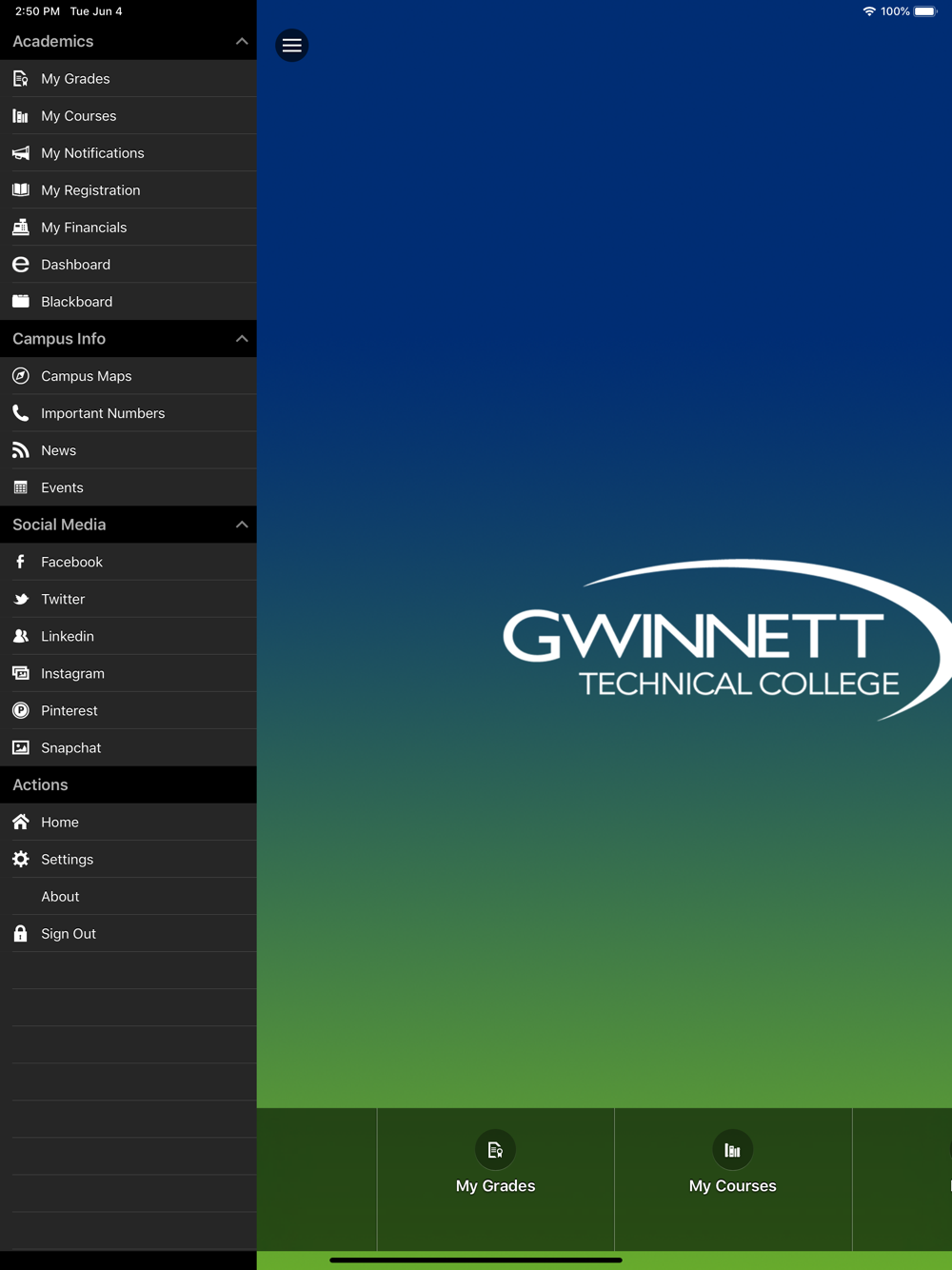Open the Linkedin link
Image resolution: width=952 pixels, height=1270 pixels.
point(129,636)
